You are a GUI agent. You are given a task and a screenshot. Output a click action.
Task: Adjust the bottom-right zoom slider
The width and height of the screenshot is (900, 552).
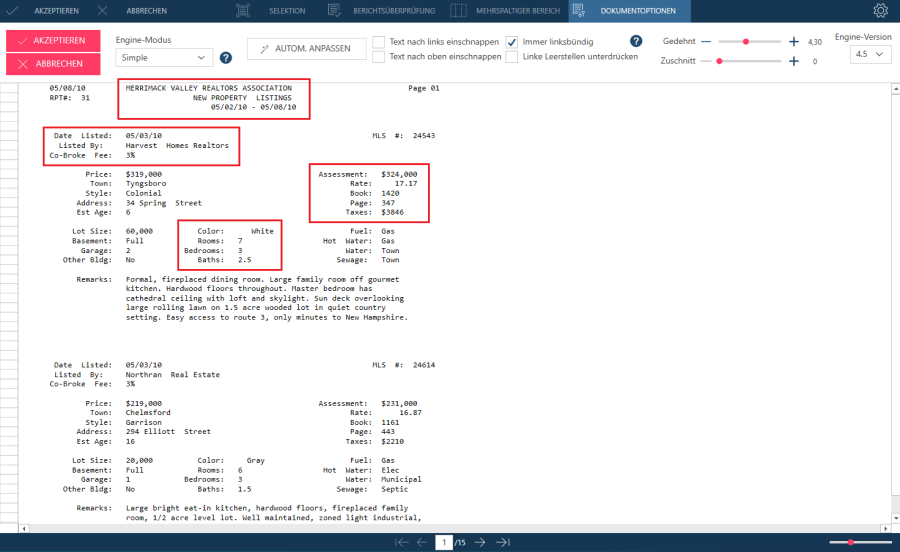click(x=851, y=542)
